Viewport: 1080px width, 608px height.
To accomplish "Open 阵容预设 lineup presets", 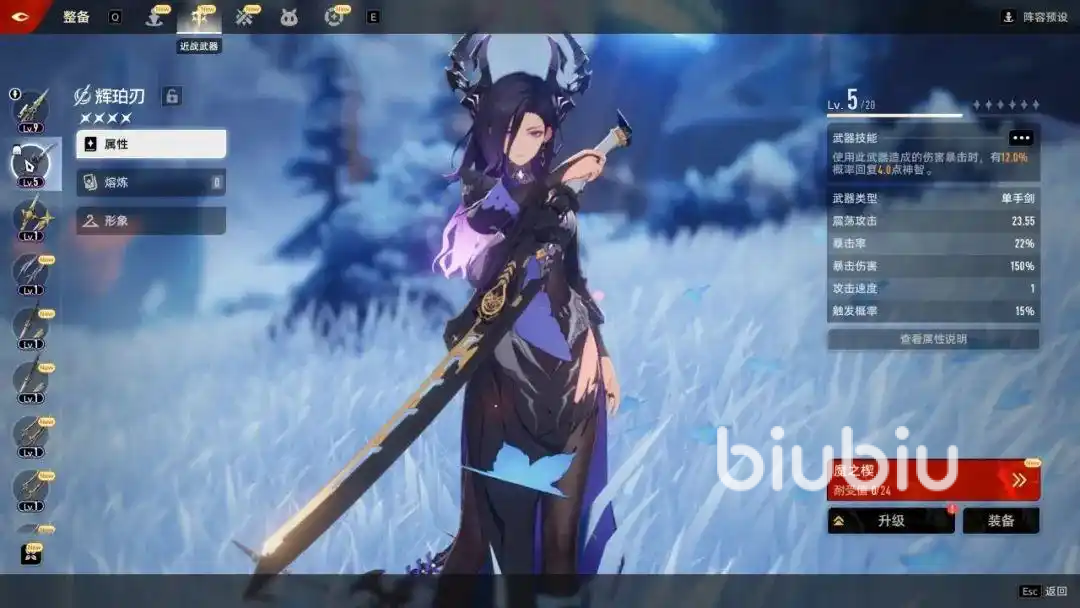I will [x=1036, y=17].
